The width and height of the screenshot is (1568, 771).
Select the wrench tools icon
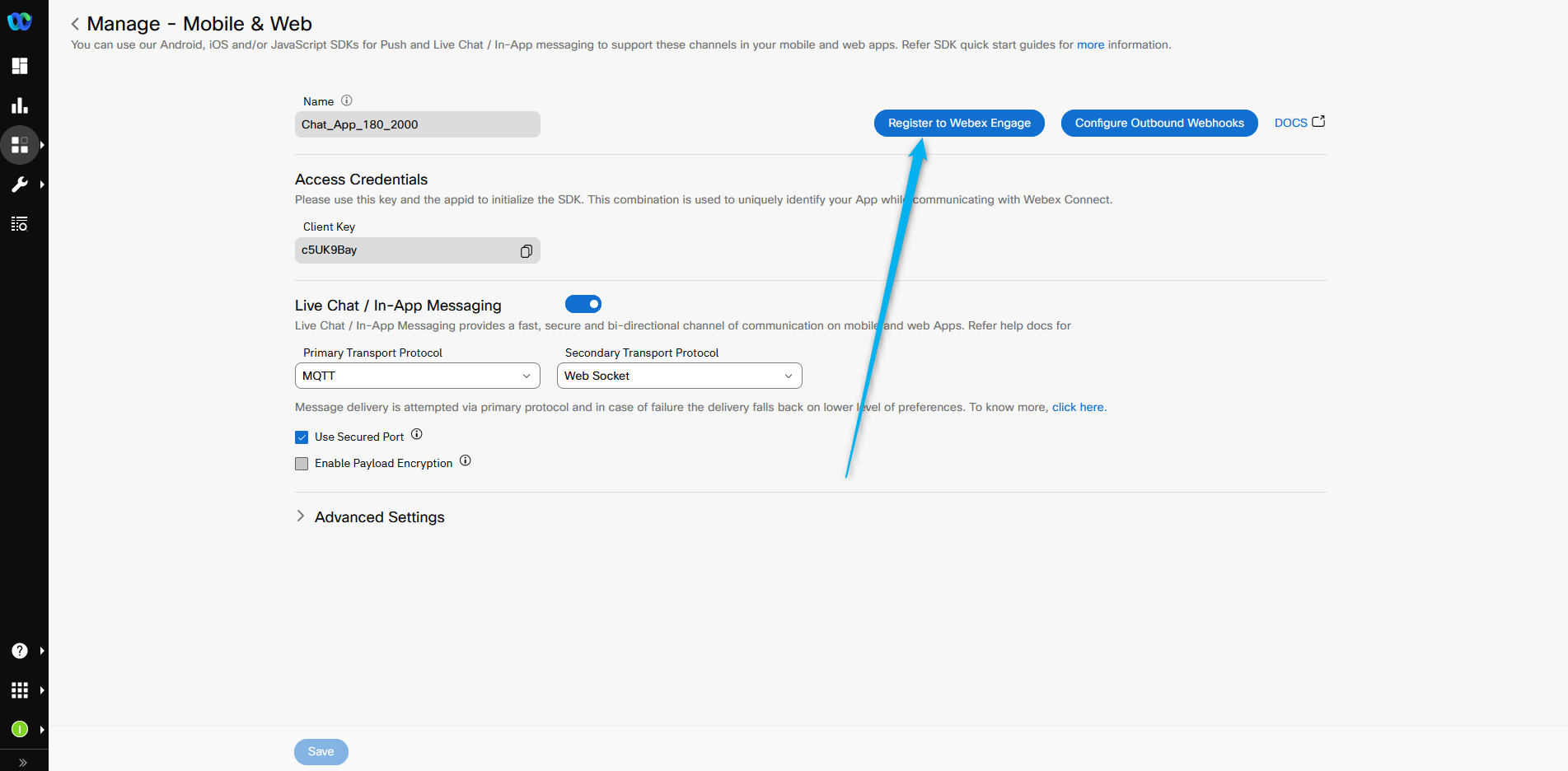[x=20, y=185]
